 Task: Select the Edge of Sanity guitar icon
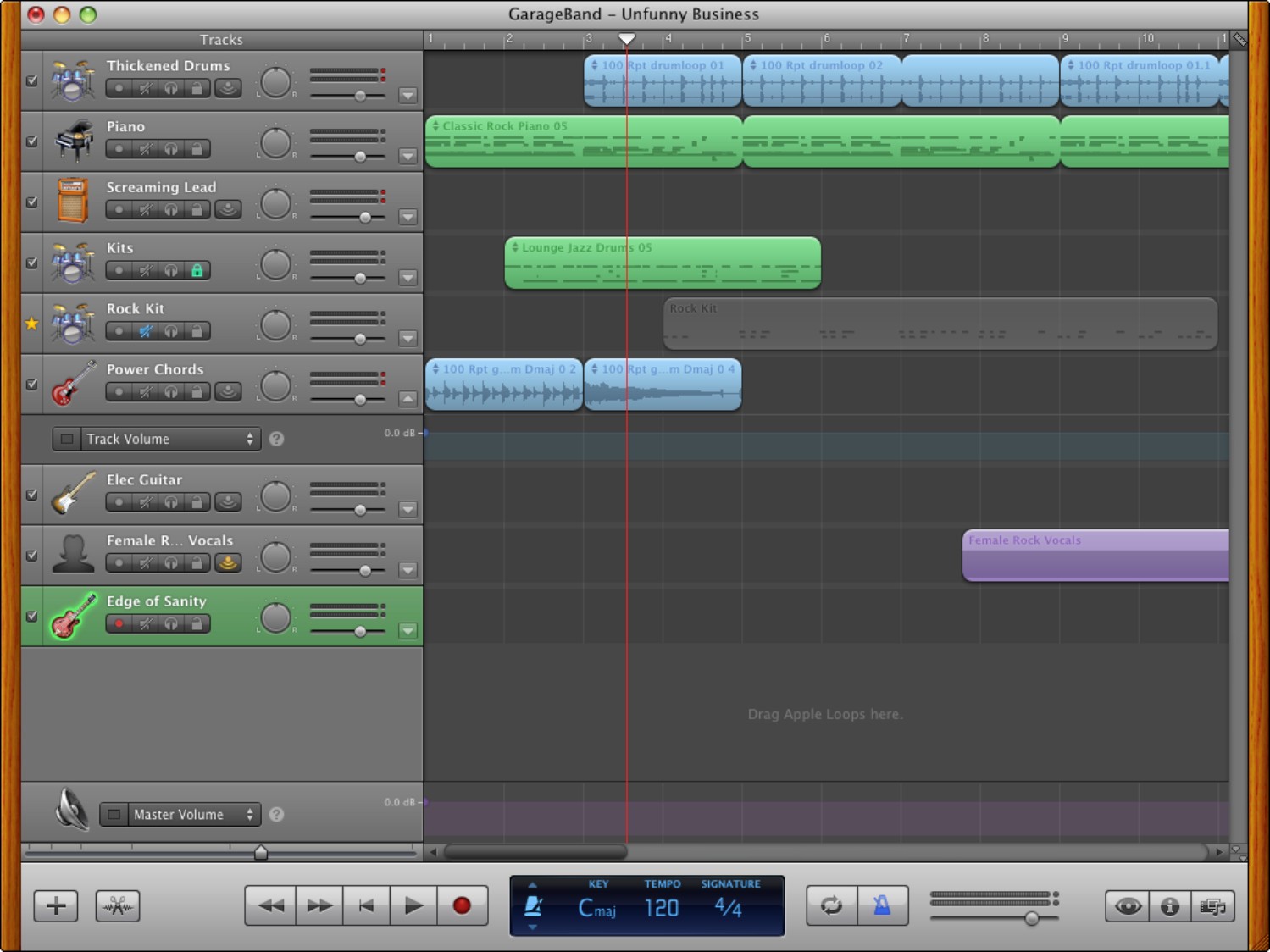coord(74,615)
